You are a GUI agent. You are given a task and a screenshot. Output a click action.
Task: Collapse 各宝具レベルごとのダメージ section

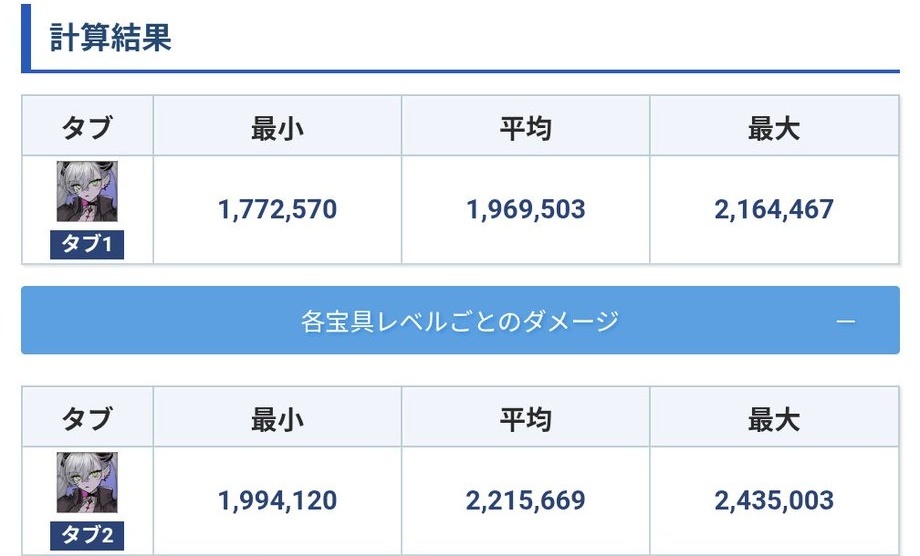click(x=460, y=320)
